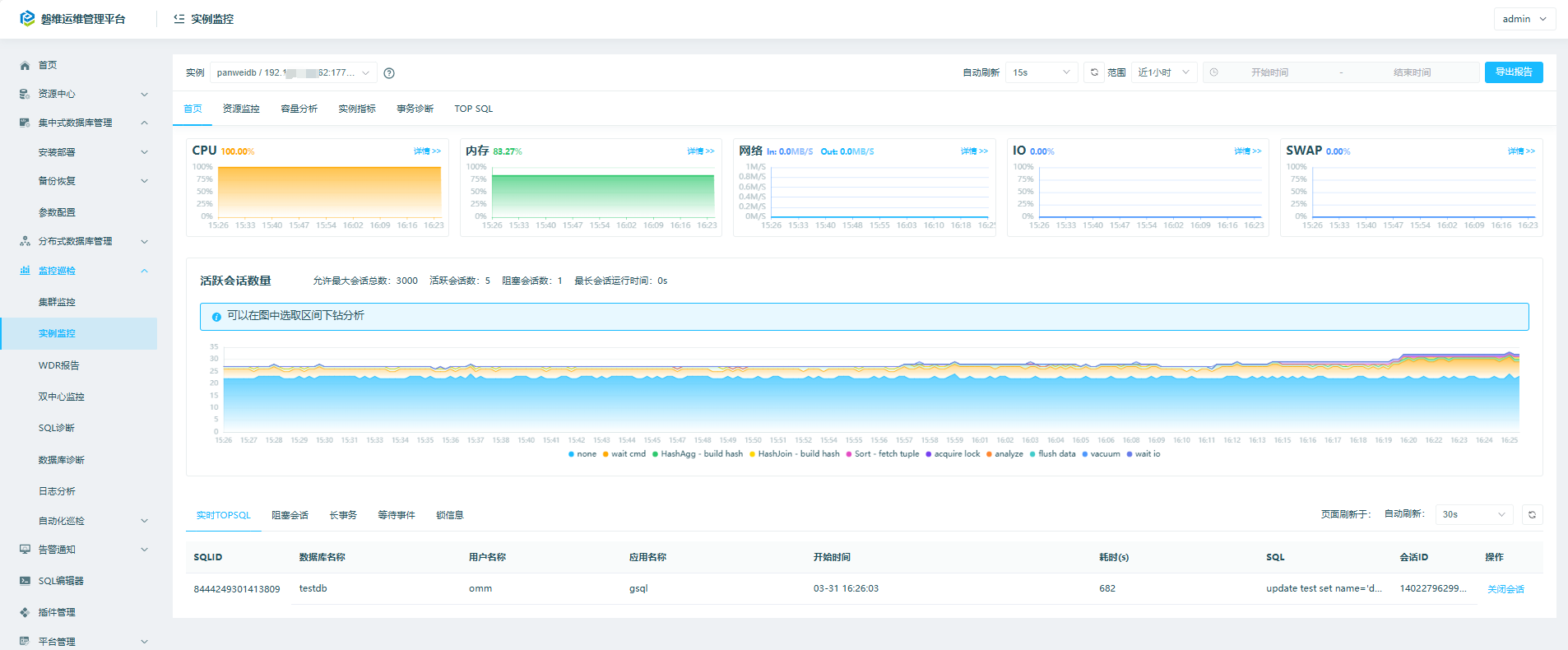Expand the 资源中心 menu
This screenshot has height=650, width=1568.
(x=144, y=94)
